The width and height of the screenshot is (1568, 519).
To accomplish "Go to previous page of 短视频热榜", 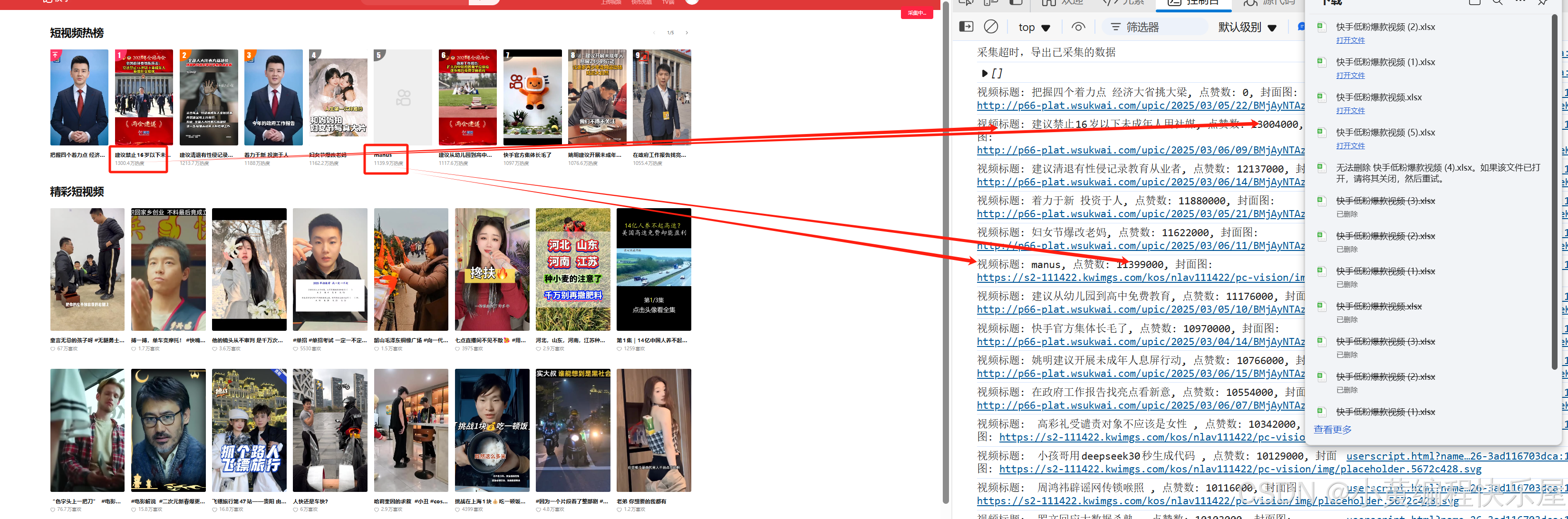I will tap(654, 33).
